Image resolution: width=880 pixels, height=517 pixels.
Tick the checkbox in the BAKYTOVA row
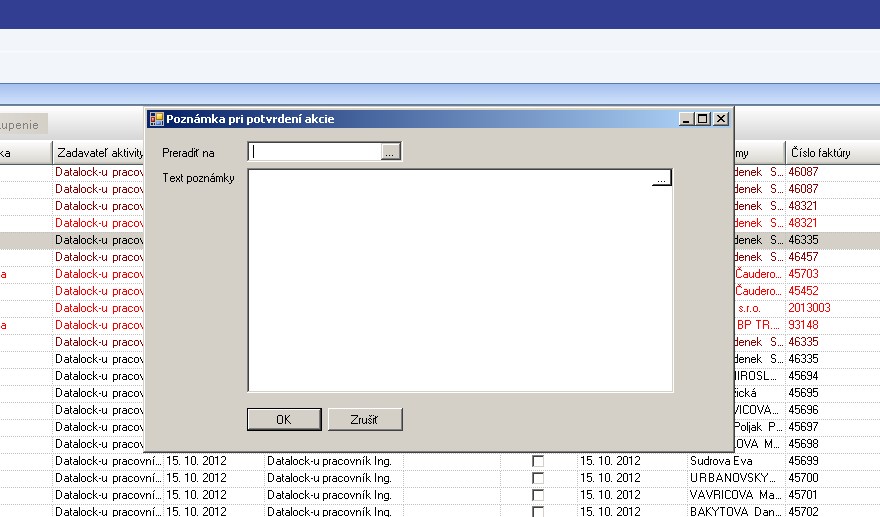pyautogui.click(x=538, y=511)
